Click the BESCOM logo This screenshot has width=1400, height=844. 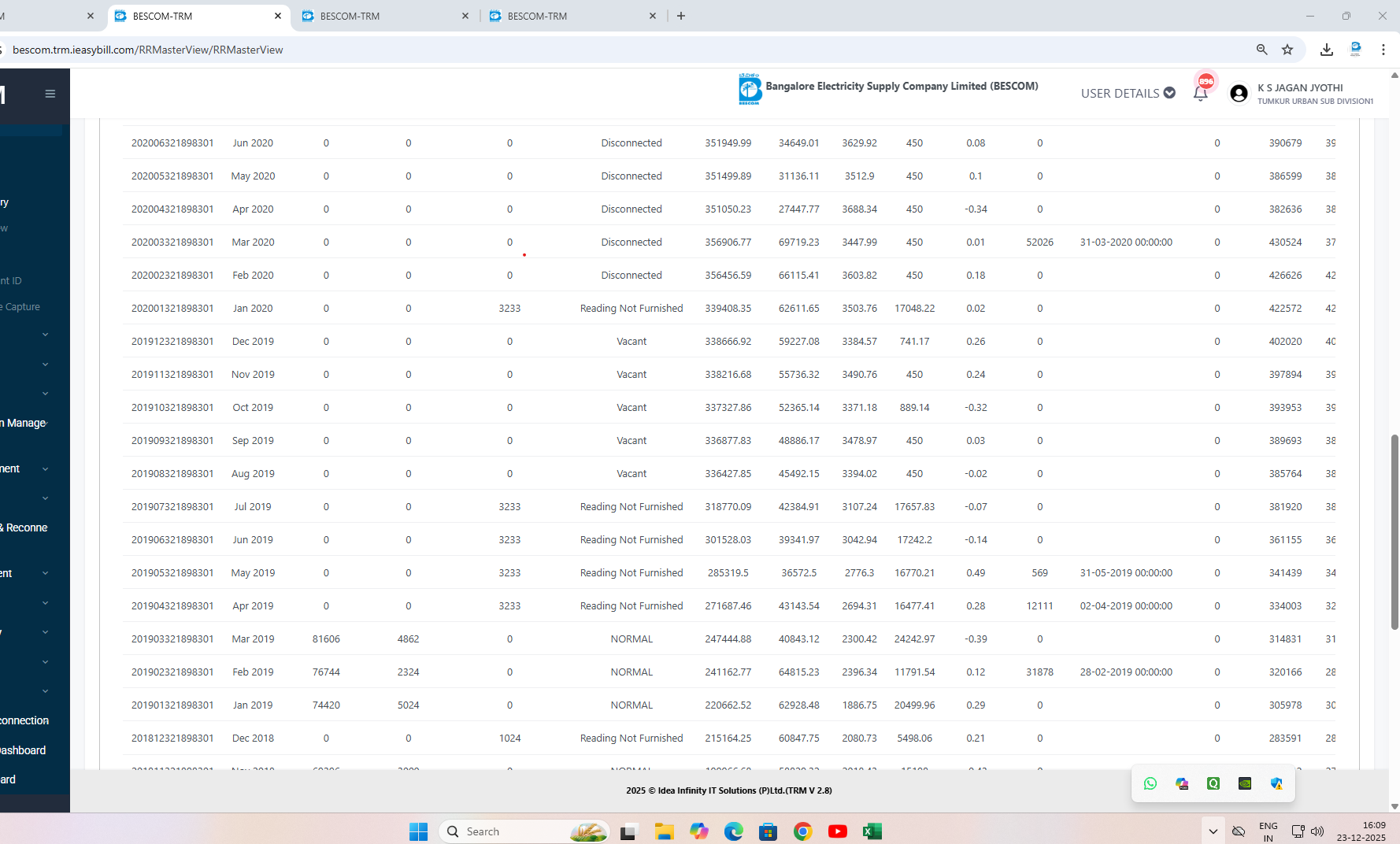point(750,89)
